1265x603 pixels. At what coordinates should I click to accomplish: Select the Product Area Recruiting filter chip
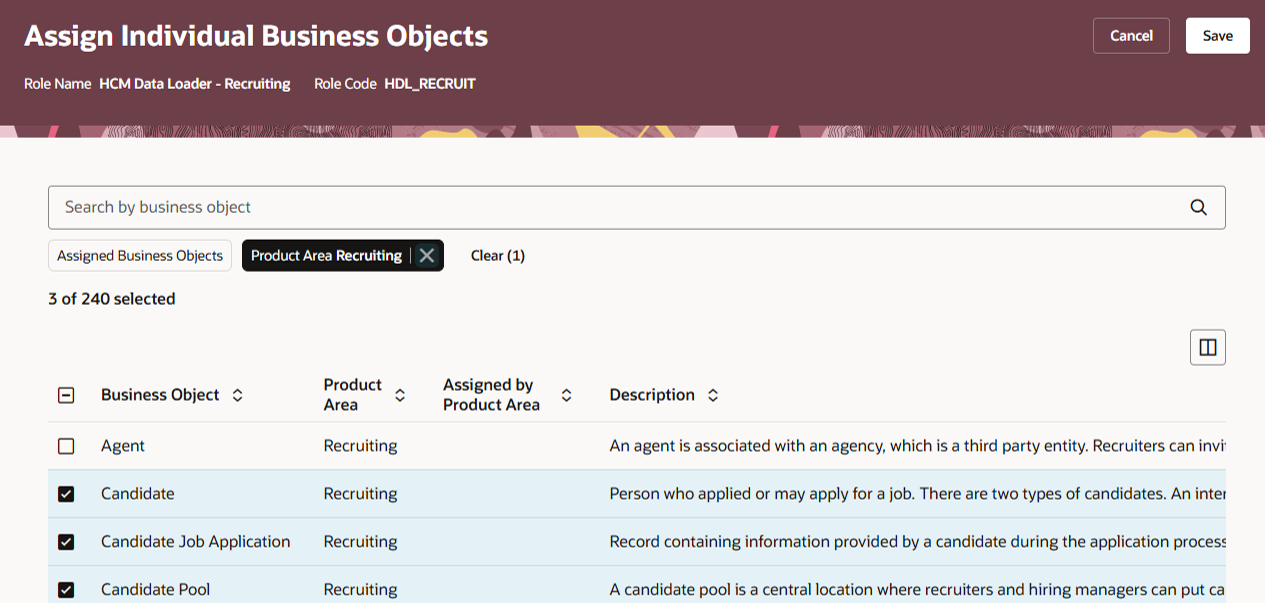326,256
